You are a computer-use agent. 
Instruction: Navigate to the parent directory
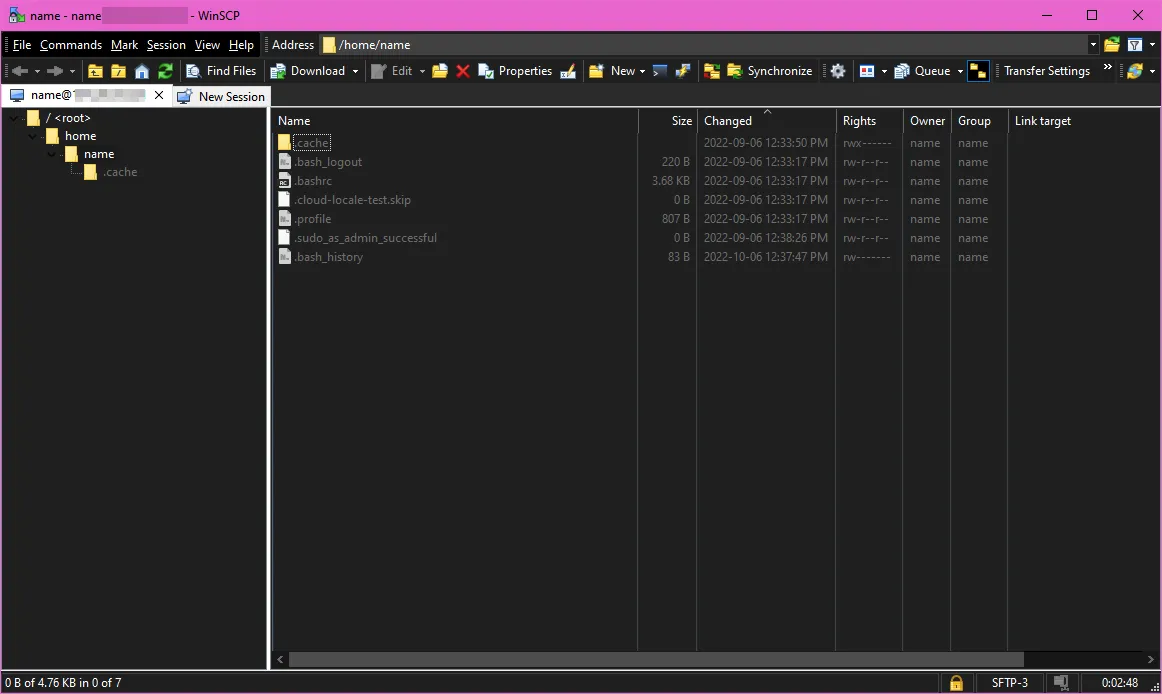[x=94, y=71]
